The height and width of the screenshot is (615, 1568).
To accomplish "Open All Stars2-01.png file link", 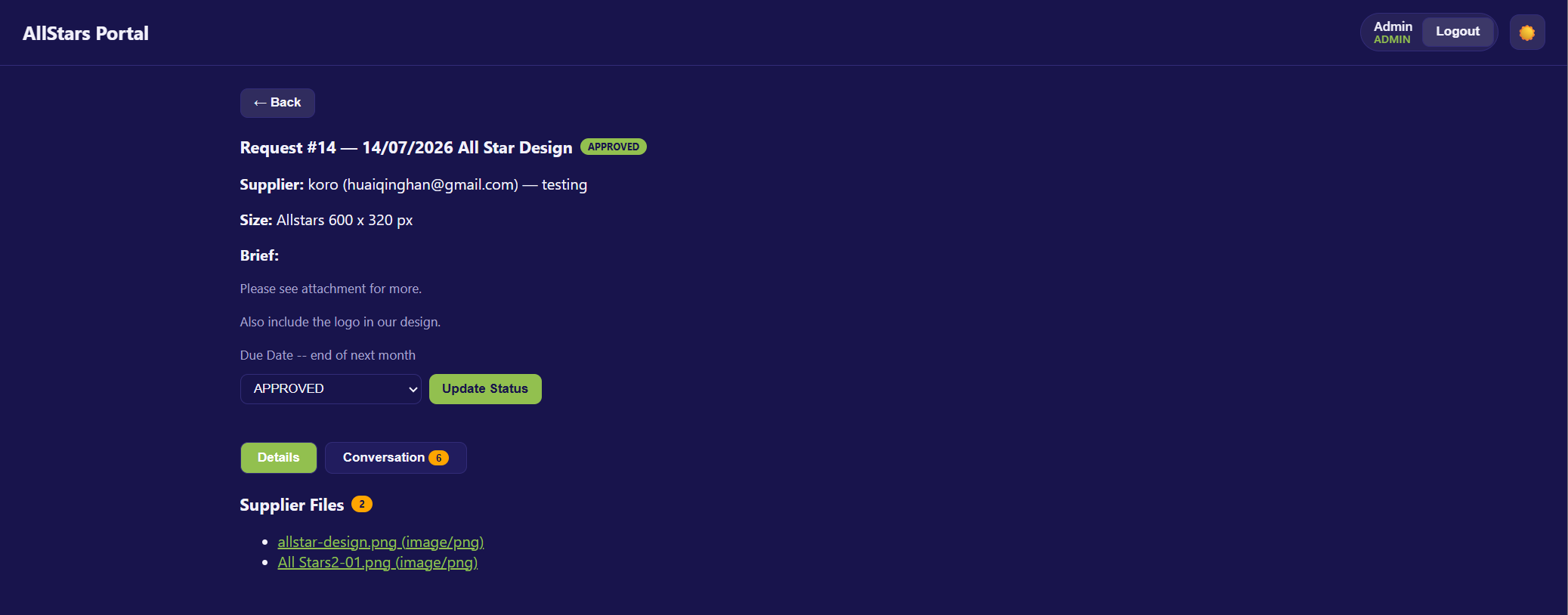I will point(378,562).
